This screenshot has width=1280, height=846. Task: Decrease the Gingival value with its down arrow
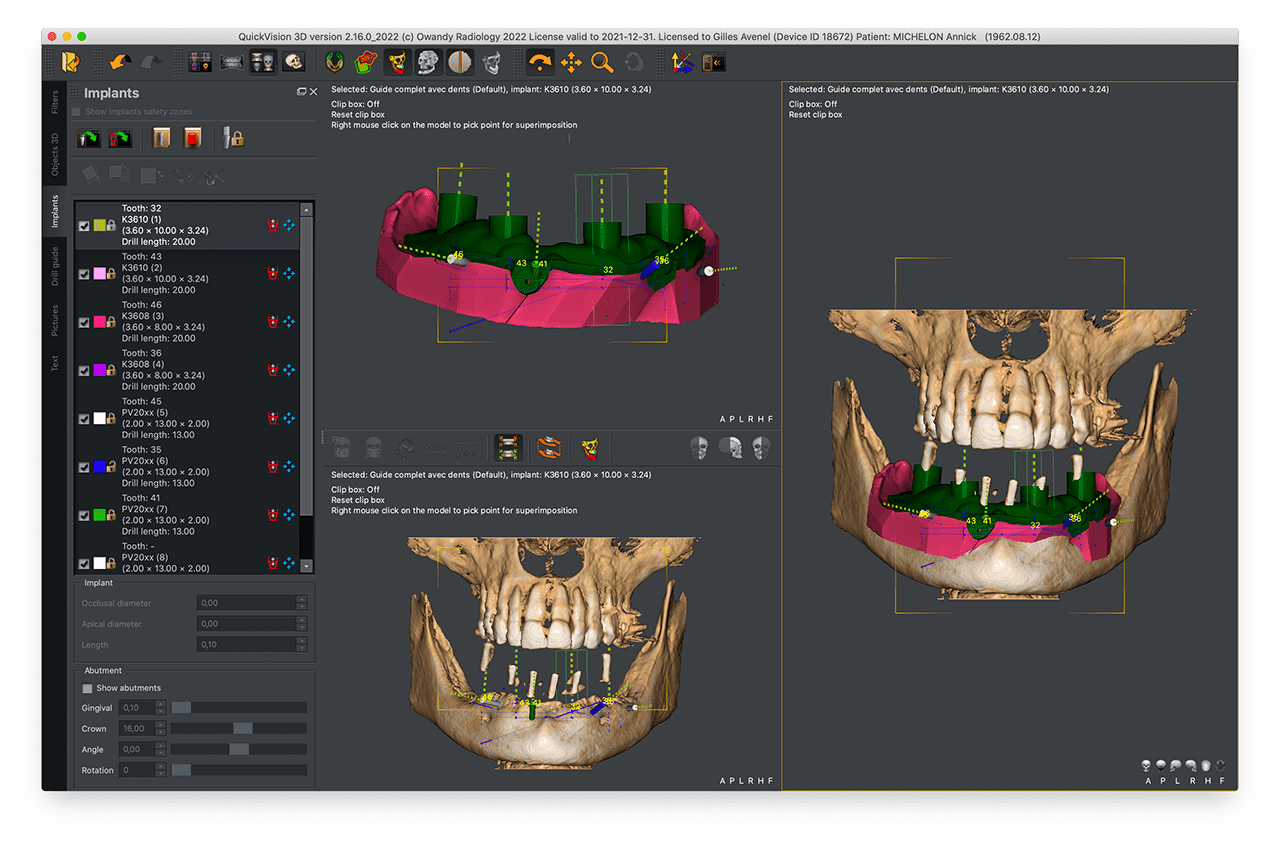pyautogui.click(x=160, y=711)
